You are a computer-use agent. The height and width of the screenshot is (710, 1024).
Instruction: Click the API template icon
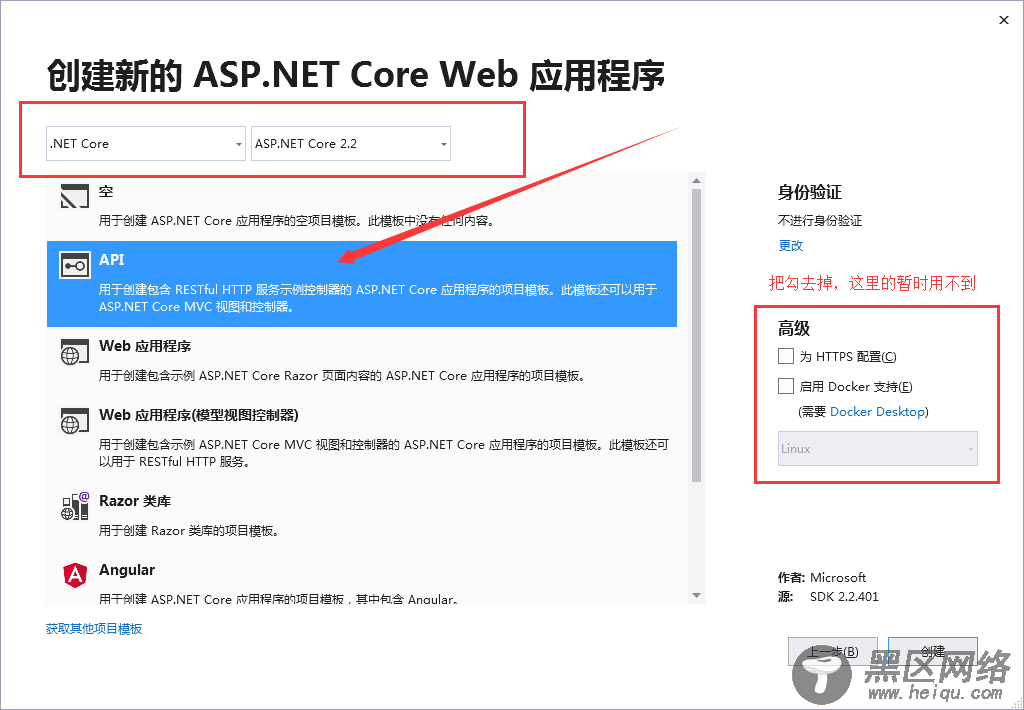click(x=74, y=265)
